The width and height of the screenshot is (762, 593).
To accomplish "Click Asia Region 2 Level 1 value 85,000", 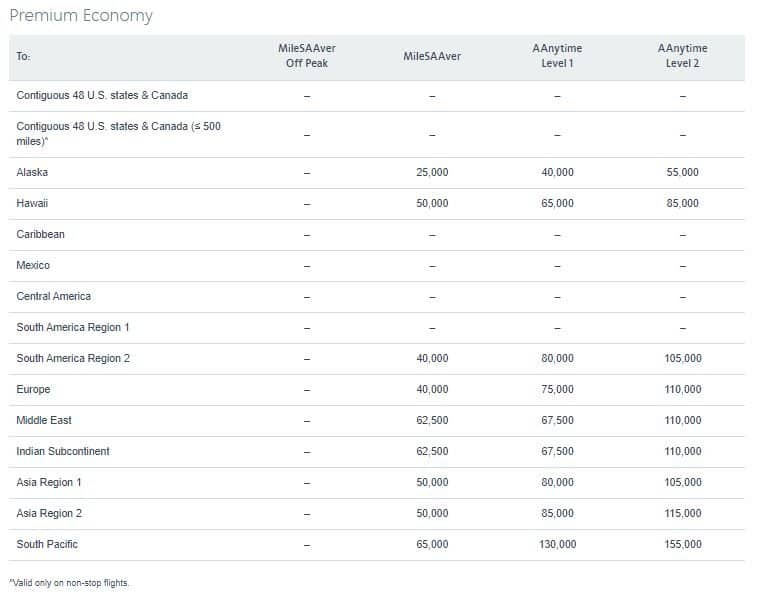I will point(557,514).
